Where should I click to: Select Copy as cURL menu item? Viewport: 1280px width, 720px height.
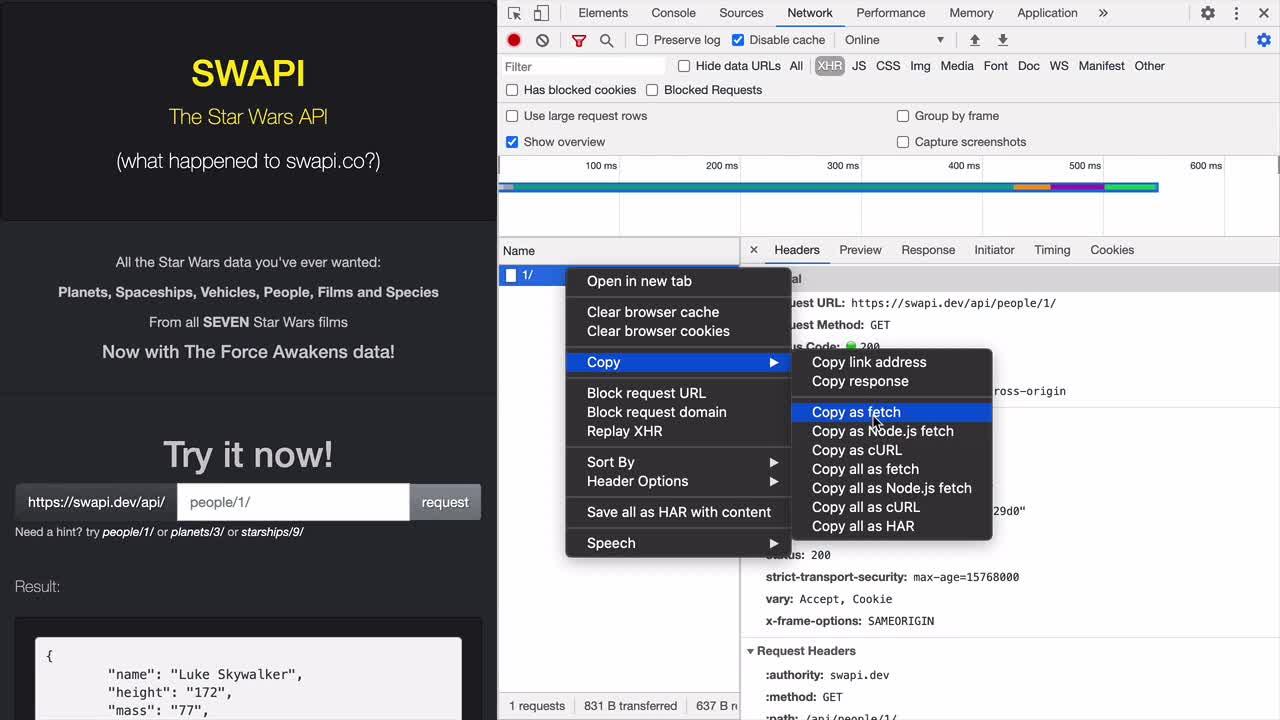coord(856,450)
